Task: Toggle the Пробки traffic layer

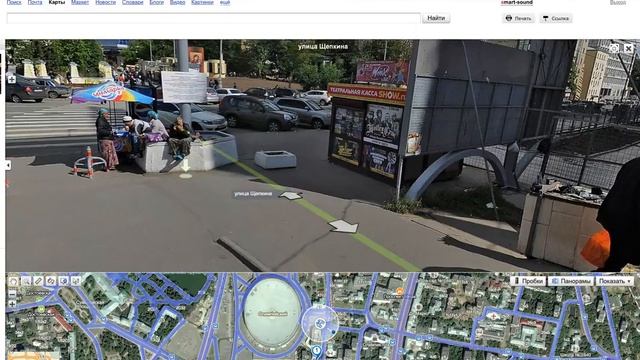Action: (529, 281)
